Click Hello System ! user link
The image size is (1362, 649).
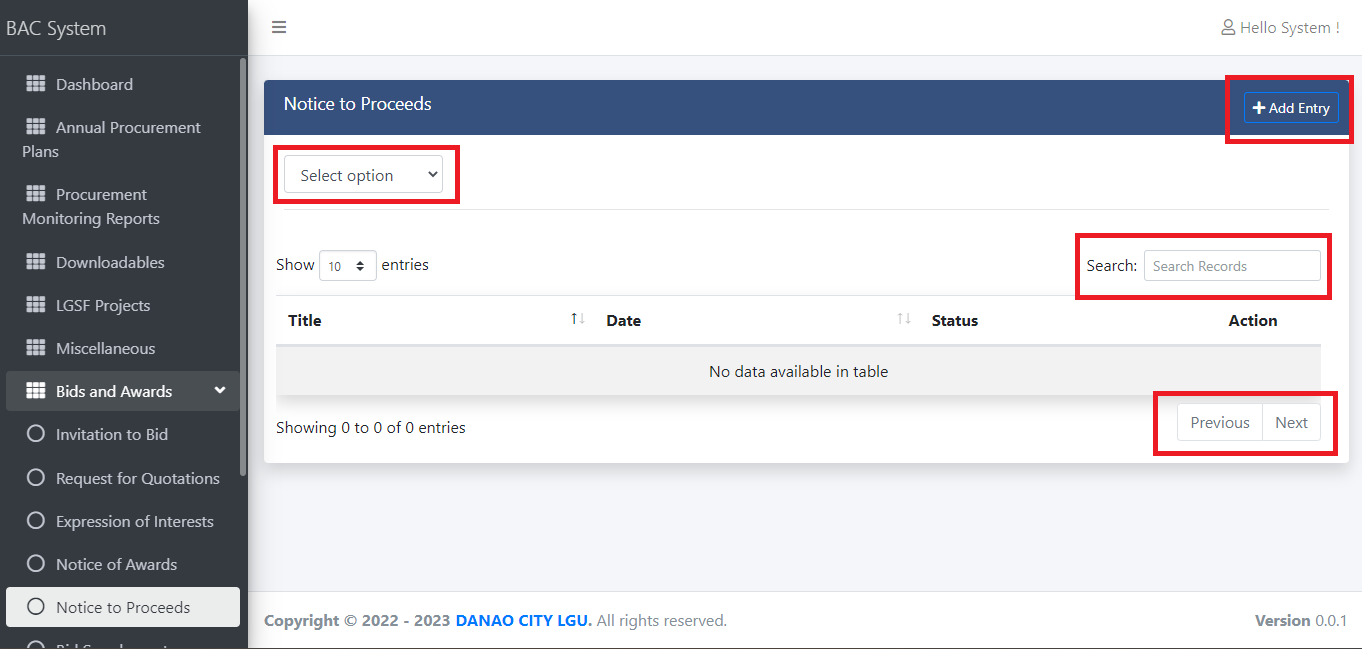1280,28
